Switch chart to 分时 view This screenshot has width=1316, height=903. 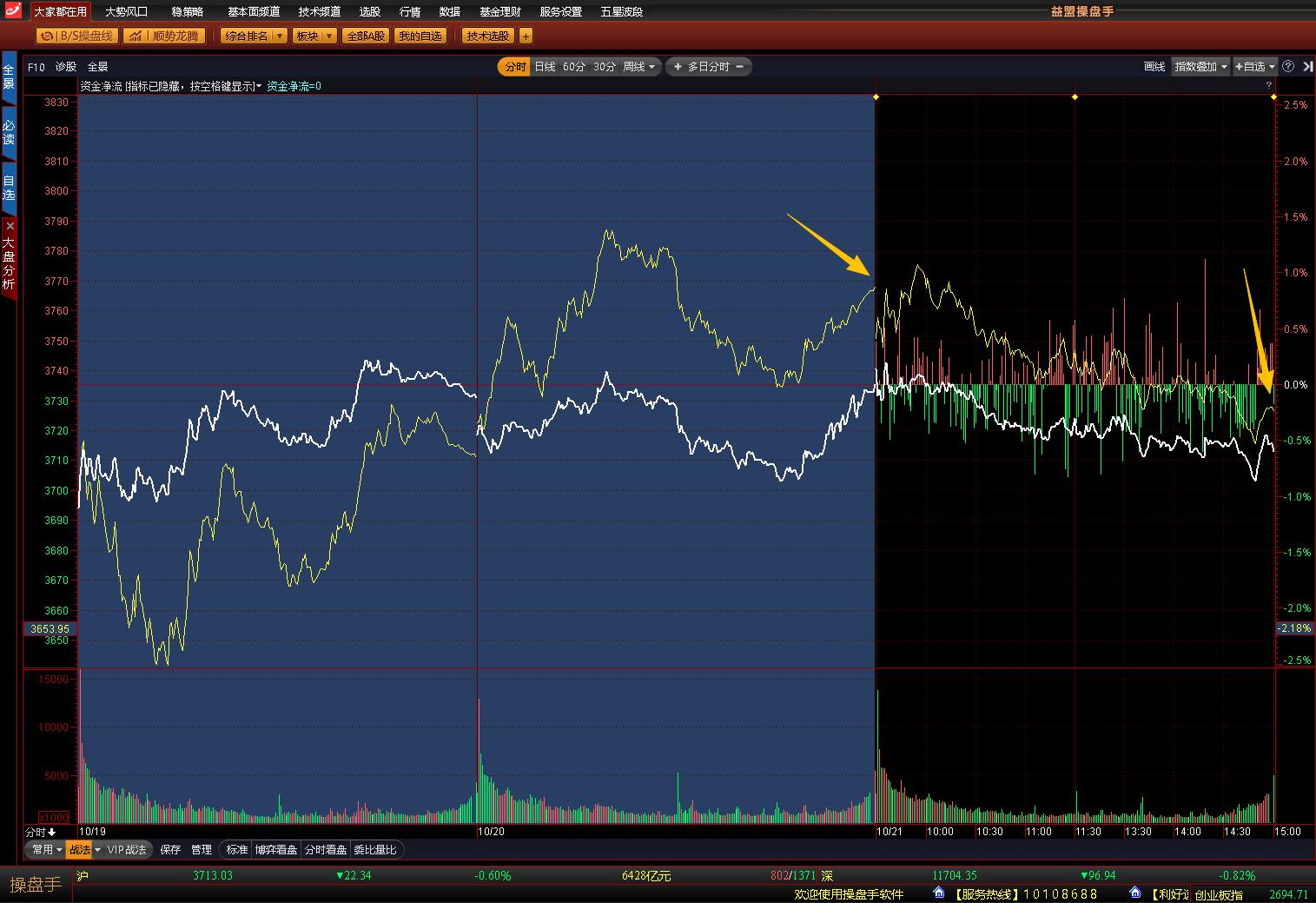[514, 67]
